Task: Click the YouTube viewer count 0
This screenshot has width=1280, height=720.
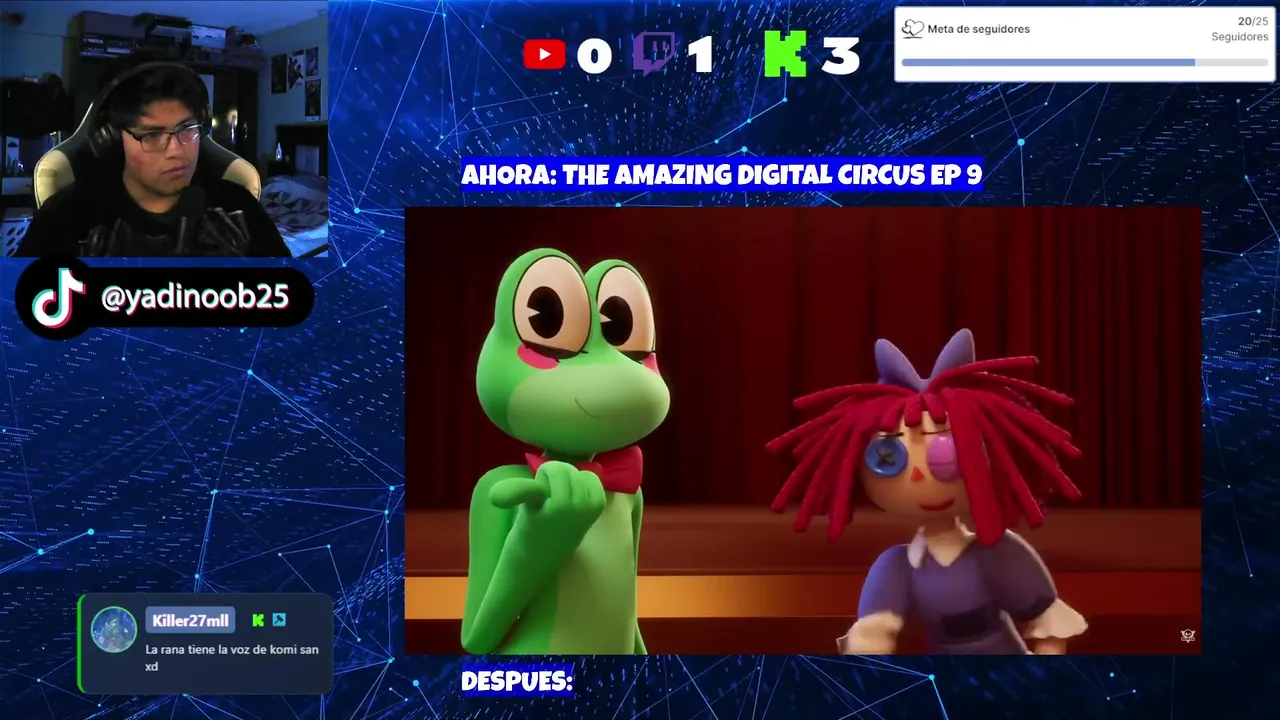Action: [x=594, y=56]
